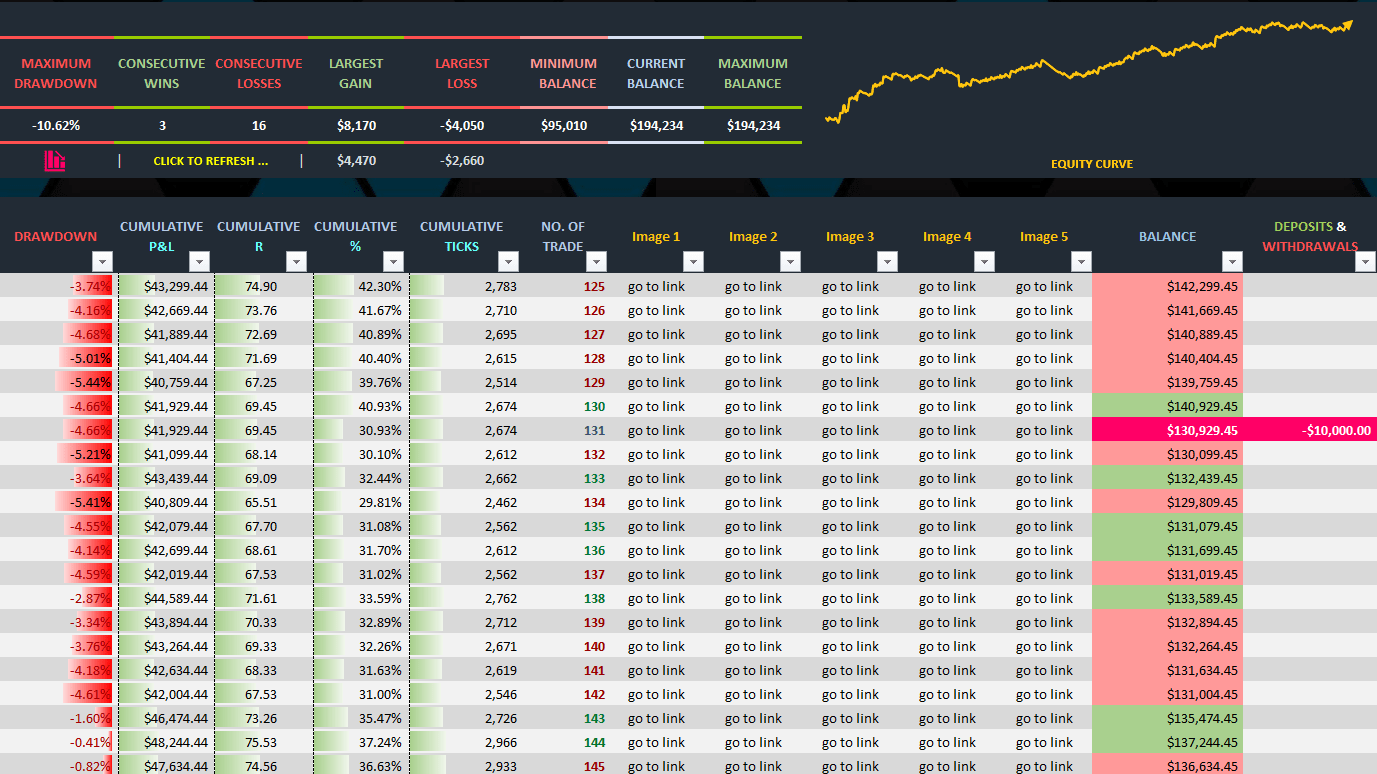Open the filter icon on Image 5 column
This screenshot has height=774, width=1377.
coord(1081,261)
